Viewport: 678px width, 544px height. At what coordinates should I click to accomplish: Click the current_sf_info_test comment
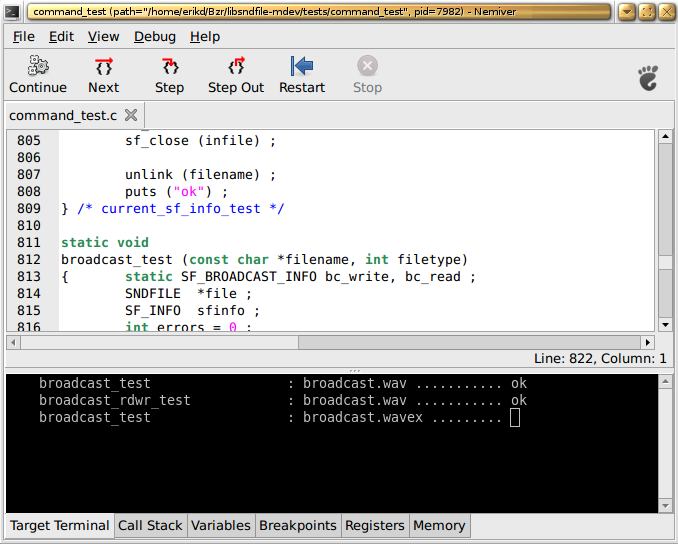click(181, 208)
